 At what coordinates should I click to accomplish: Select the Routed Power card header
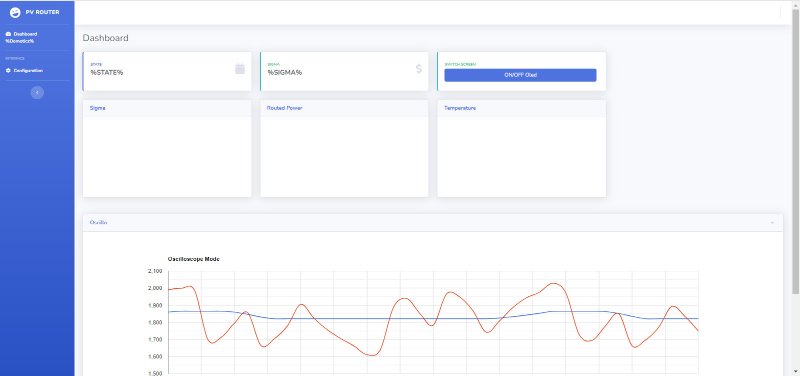click(344, 109)
